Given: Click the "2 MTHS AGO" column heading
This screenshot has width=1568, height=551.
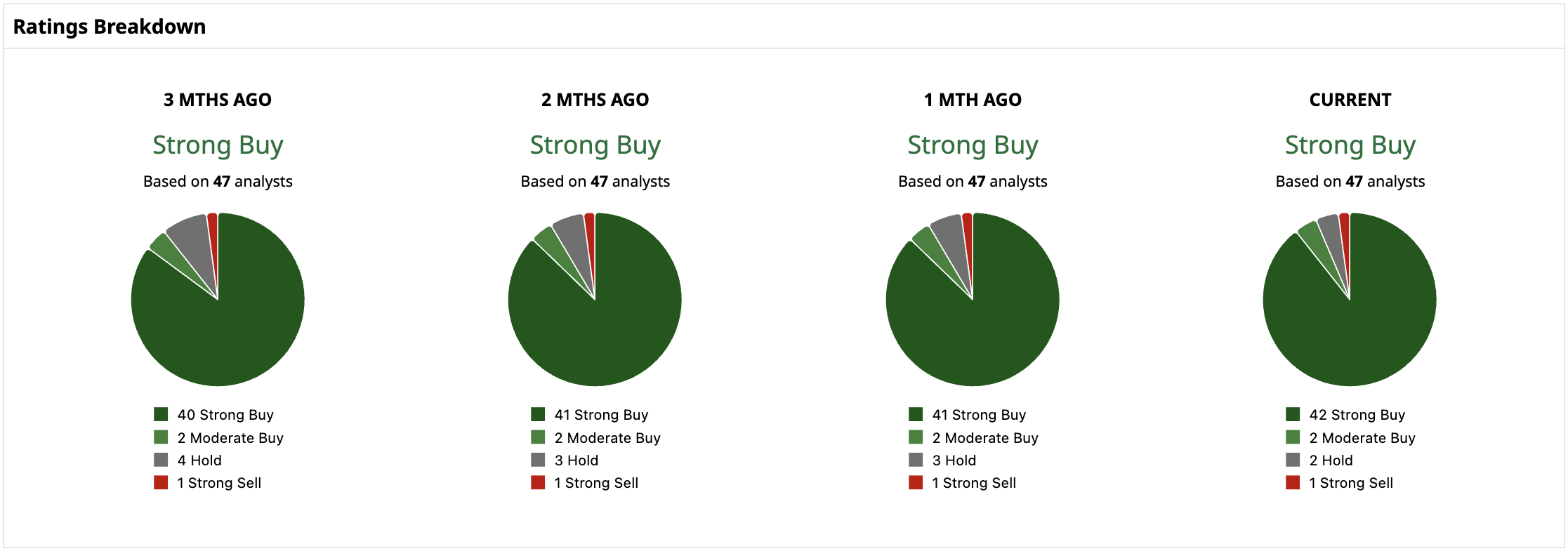Looking at the screenshot, I should [x=595, y=100].
